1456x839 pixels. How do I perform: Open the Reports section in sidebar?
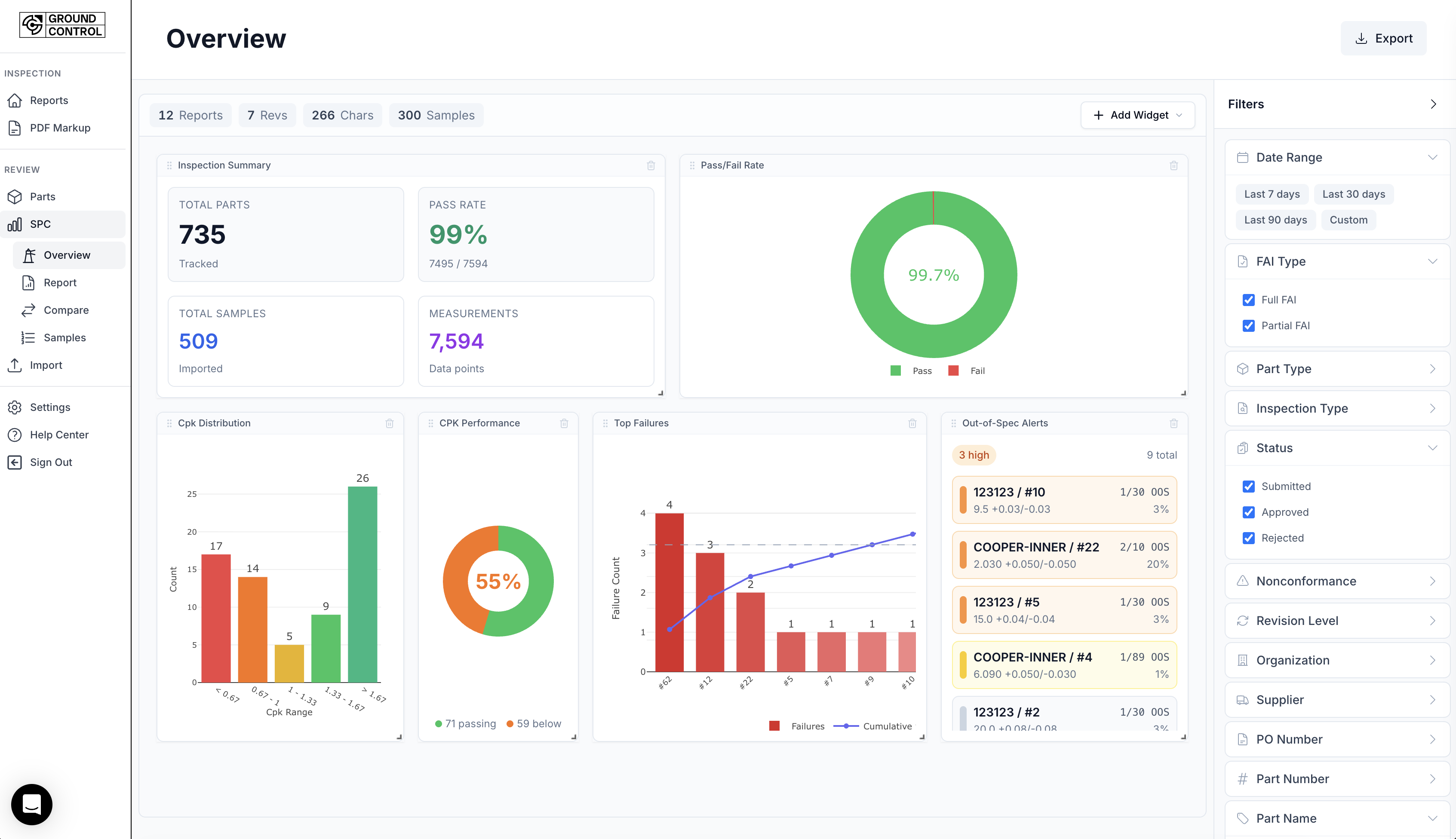point(49,100)
